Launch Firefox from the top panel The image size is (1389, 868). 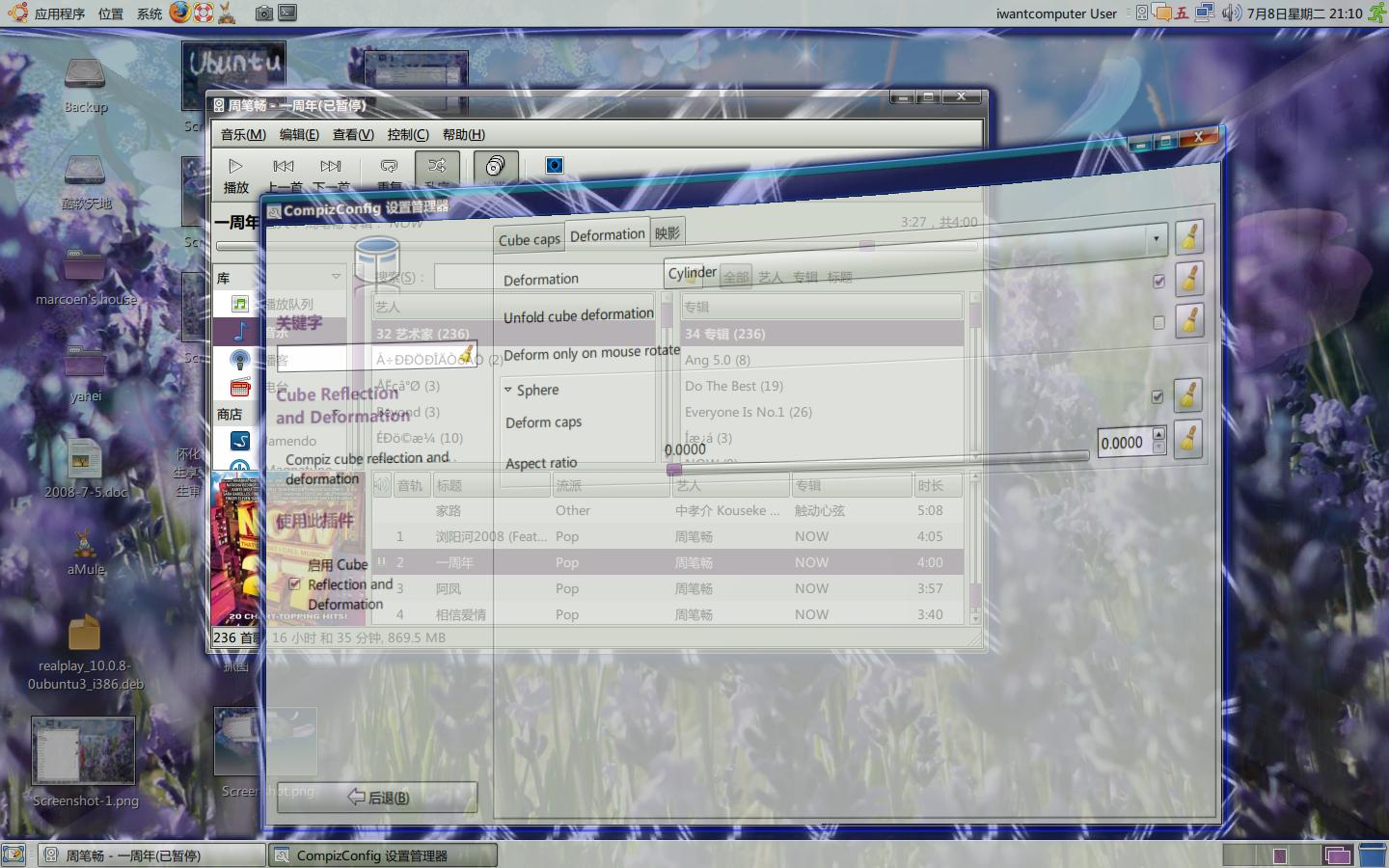click(x=179, y=13)
